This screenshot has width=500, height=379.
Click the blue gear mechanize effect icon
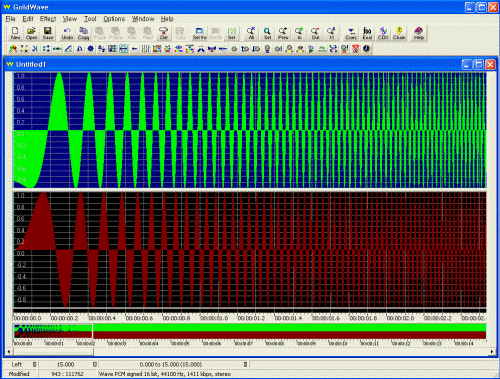[x=90, y=49]
